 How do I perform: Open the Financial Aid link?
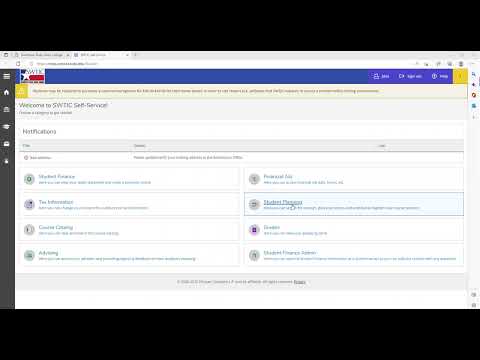click(278, 176)
